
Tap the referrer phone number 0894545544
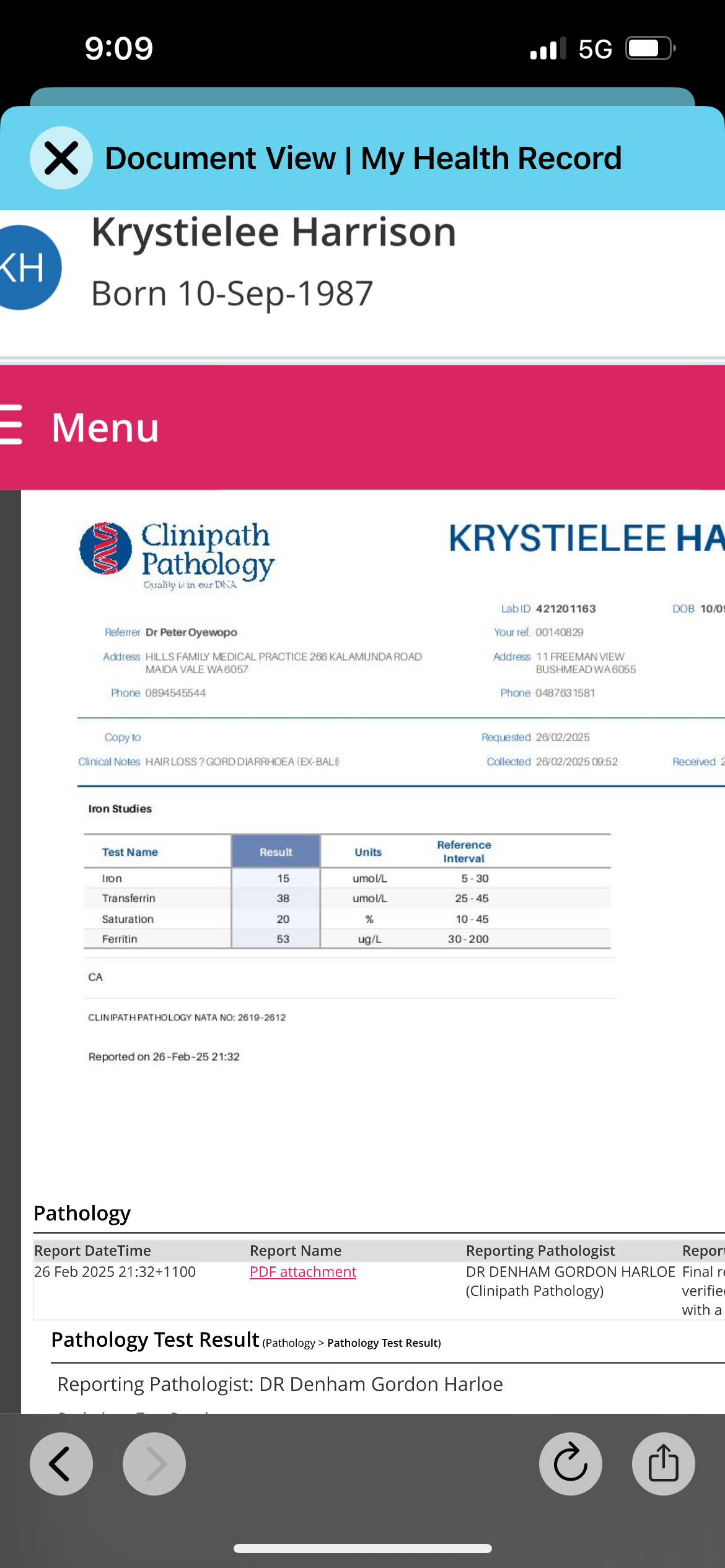coord(175,693)
